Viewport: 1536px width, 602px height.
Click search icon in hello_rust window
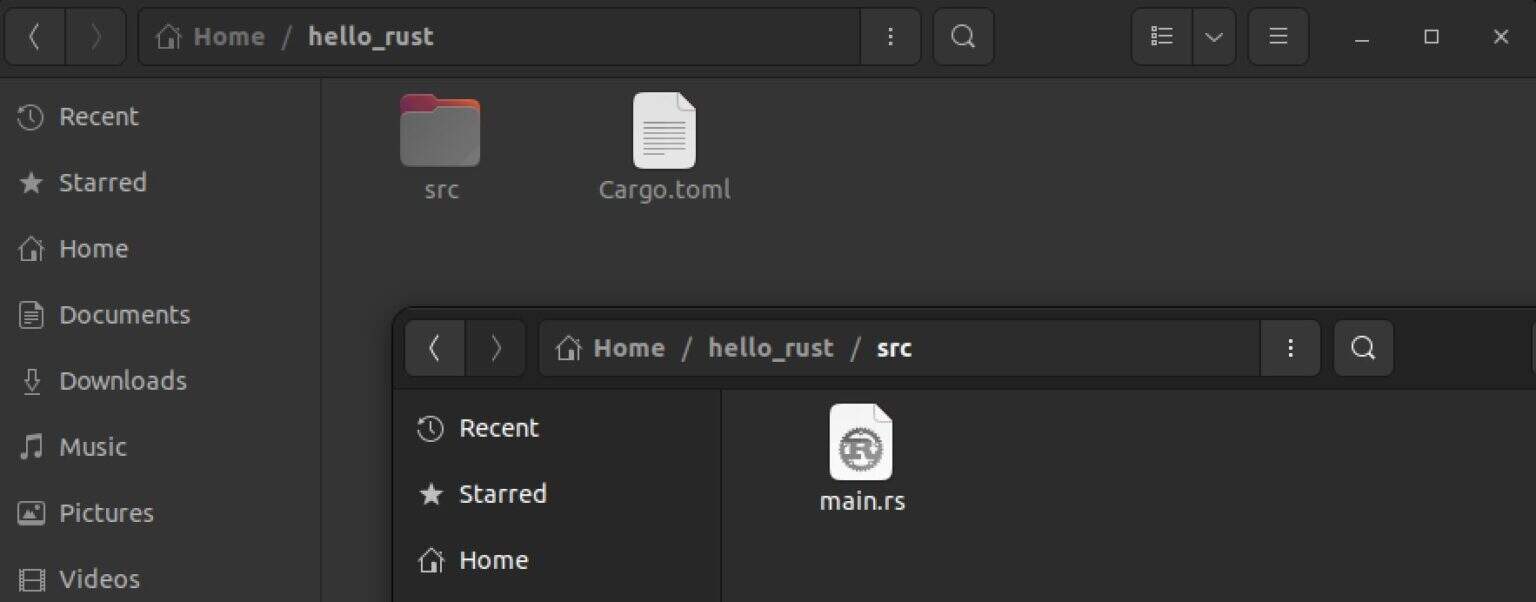tap(963, 37)
